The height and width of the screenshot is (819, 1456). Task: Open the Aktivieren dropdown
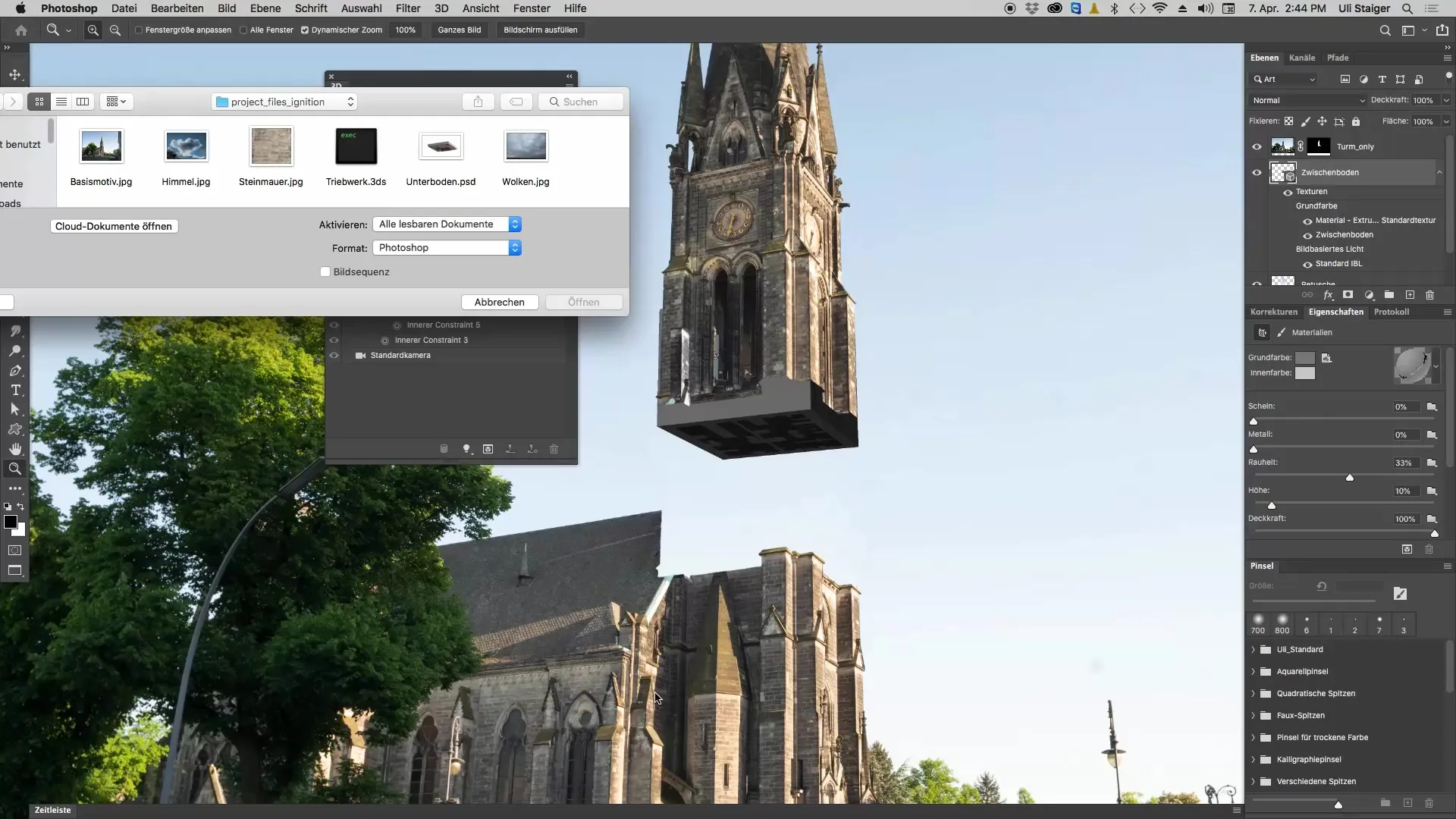point(447,224)
